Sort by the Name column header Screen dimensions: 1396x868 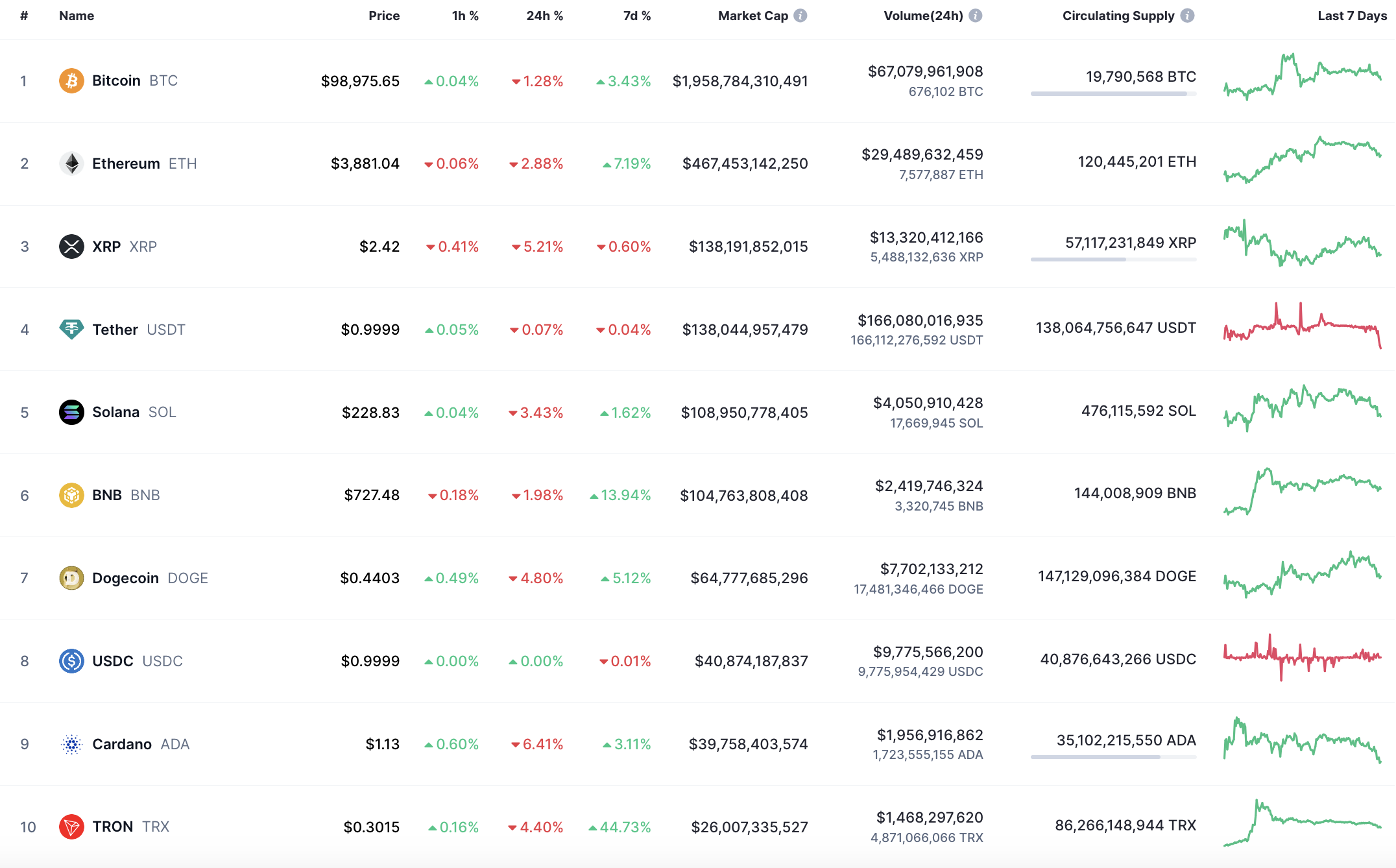pyautogui.click(x=77, y=16)
